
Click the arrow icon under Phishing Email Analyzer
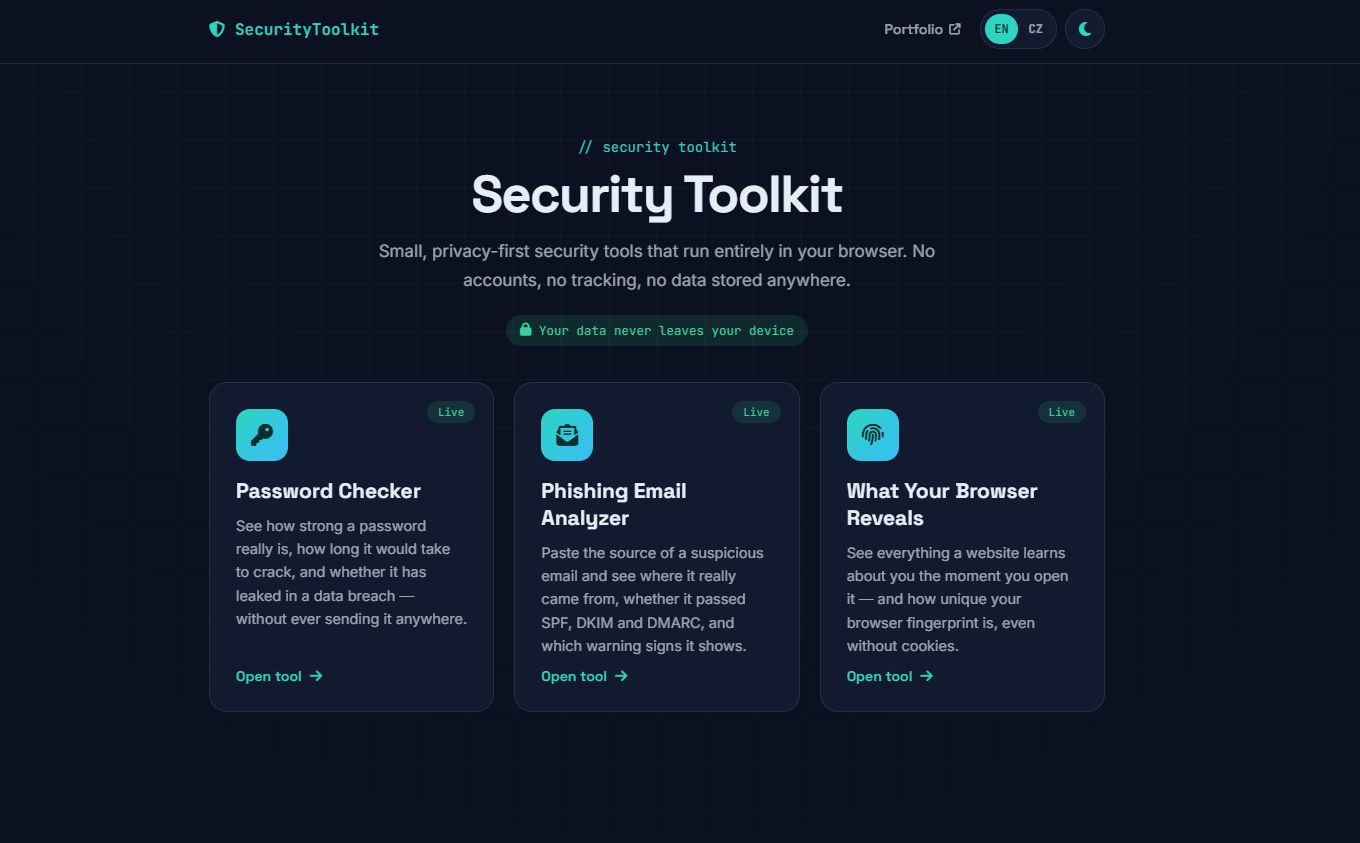(621, 676)
